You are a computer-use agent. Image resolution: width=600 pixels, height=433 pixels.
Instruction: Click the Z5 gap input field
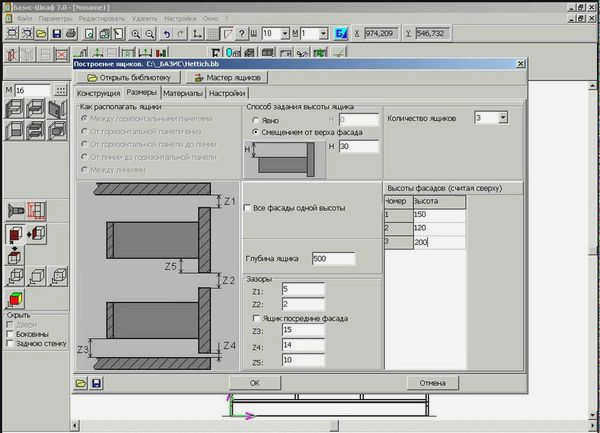(303, 360)
